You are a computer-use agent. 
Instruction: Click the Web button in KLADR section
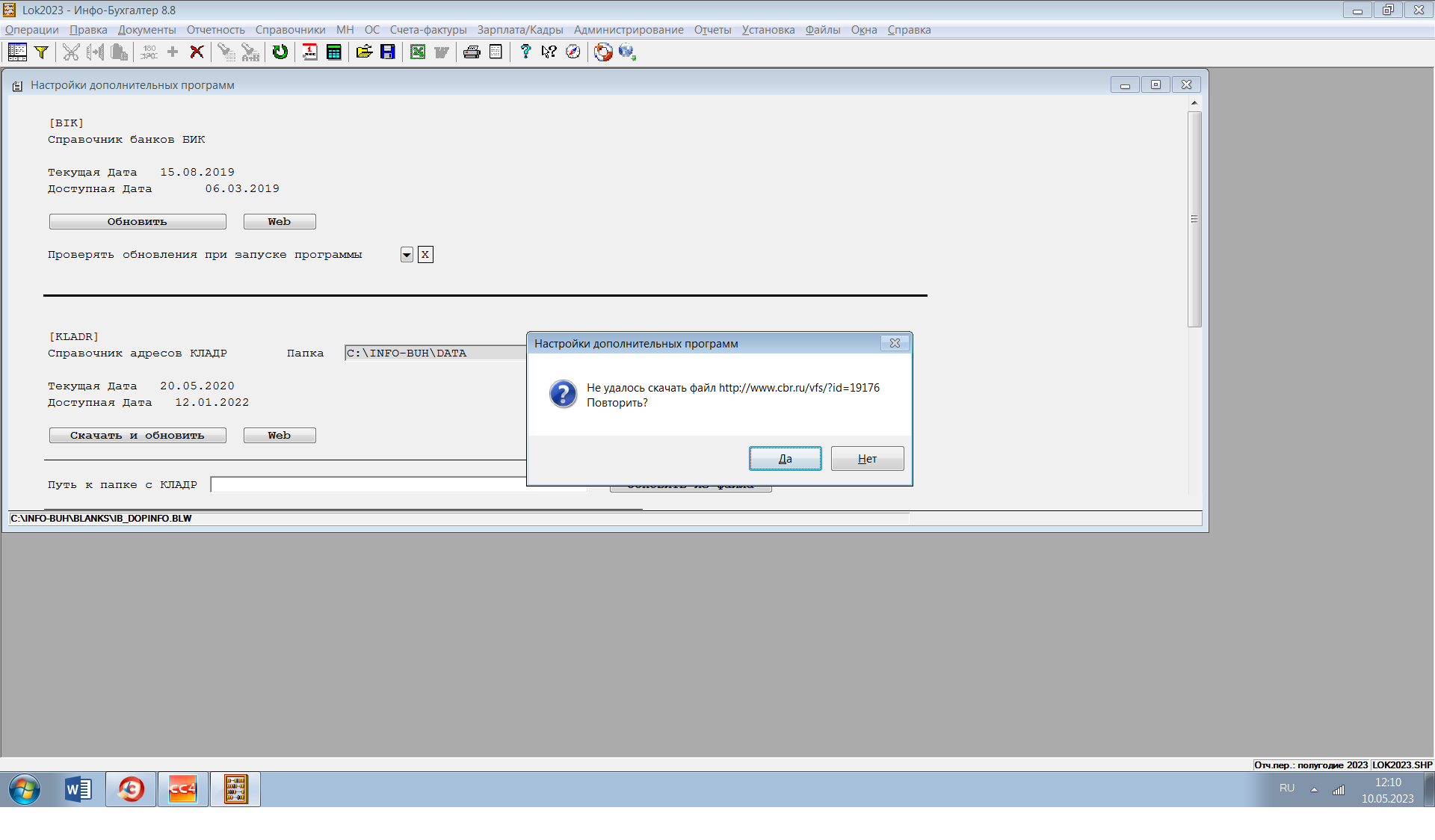(x=280, y=436)
